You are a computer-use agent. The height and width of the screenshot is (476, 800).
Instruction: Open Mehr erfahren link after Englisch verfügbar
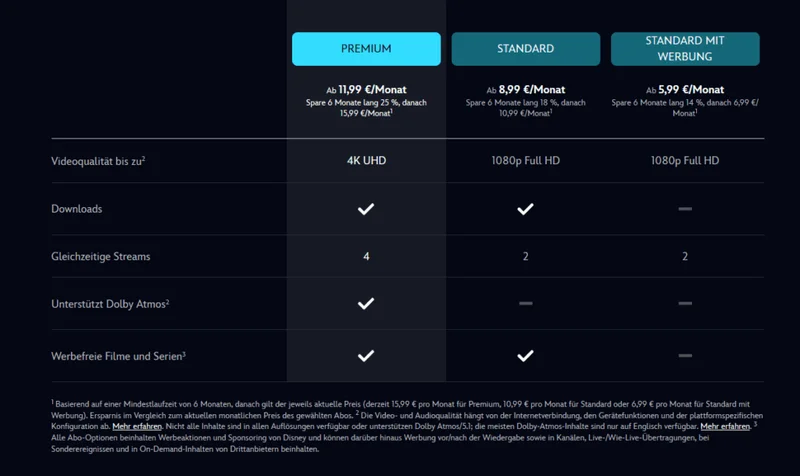click(x=725, y=427)
